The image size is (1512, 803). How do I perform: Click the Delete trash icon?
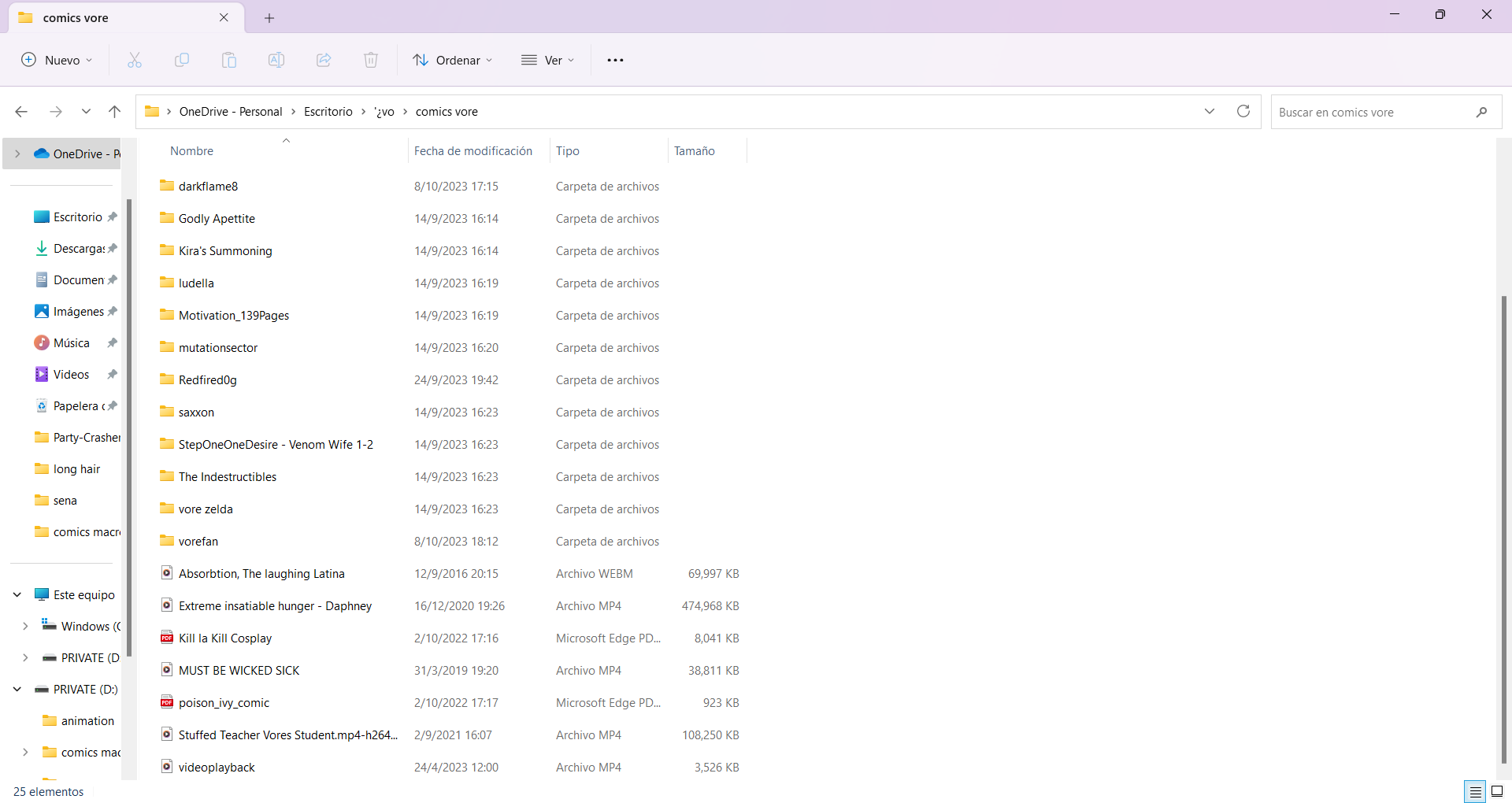[371, 60]
